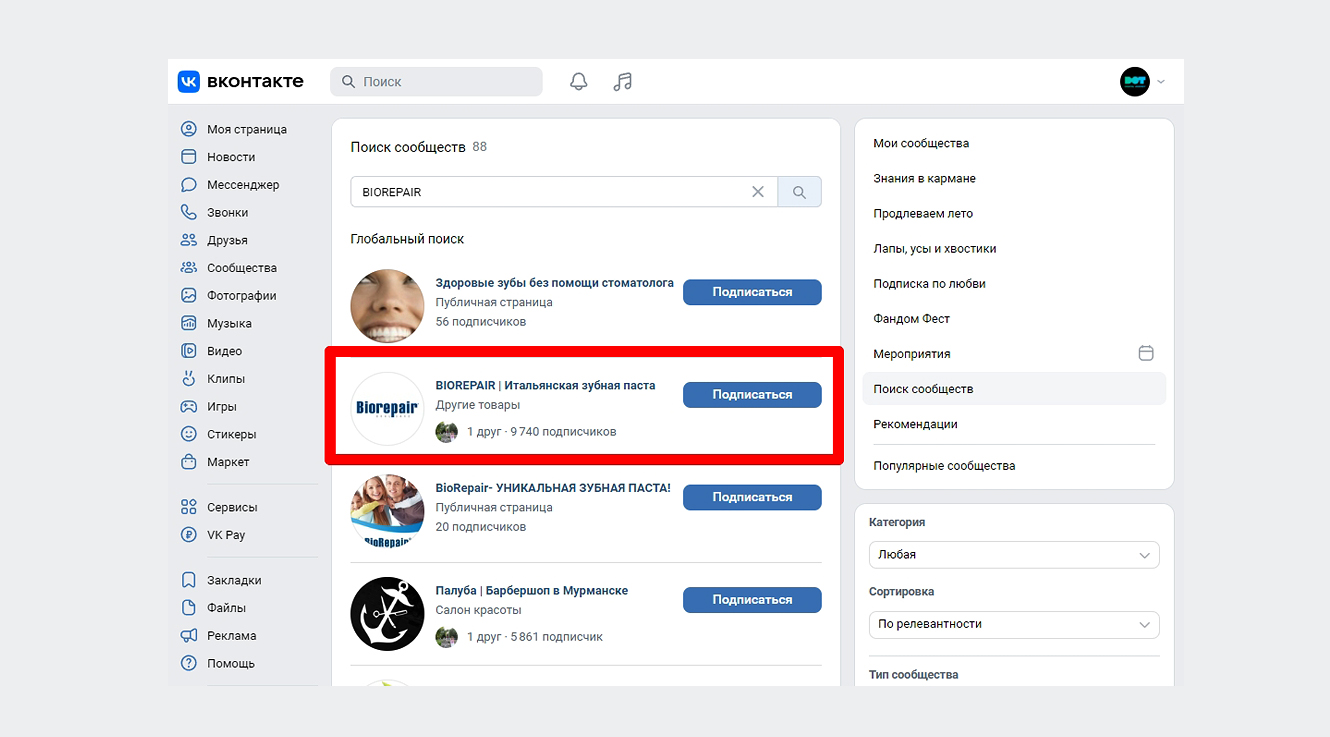This screenshot has height=737, width=1330.
Task: Click the Клипы sidebar icon
Action: tap(188, 379)
